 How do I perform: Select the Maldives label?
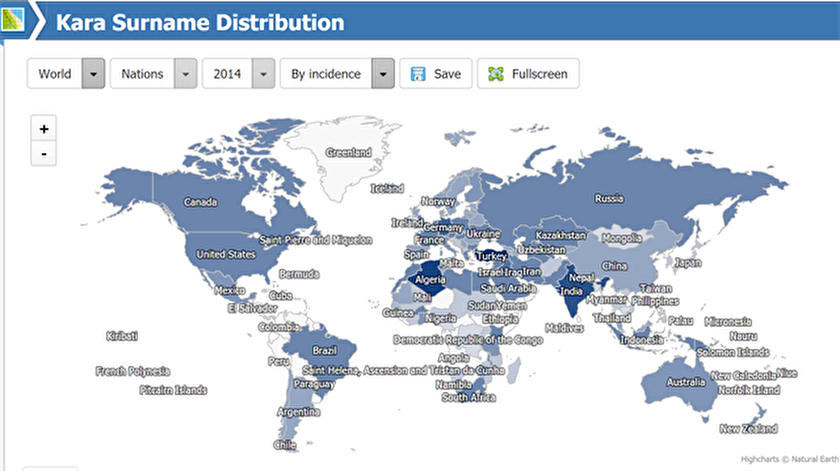click(564, 328)
